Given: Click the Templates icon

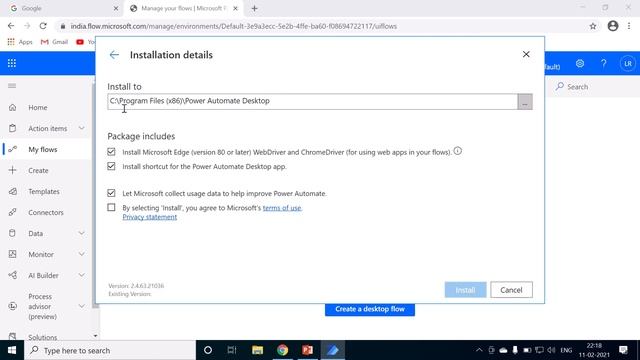Looking at the screenshot, I should [13, 191].
